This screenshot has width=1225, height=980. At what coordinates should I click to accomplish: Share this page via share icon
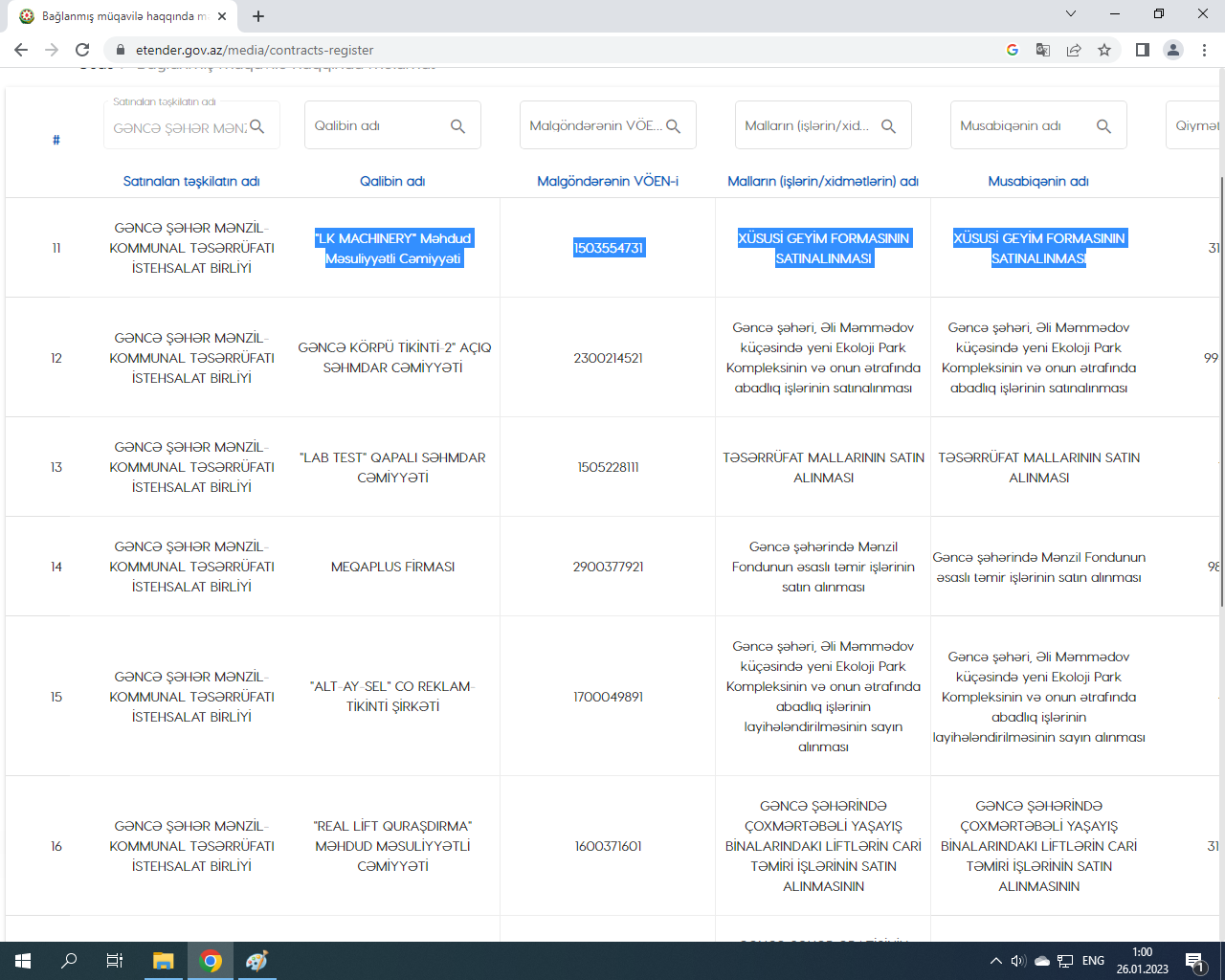1074,50
